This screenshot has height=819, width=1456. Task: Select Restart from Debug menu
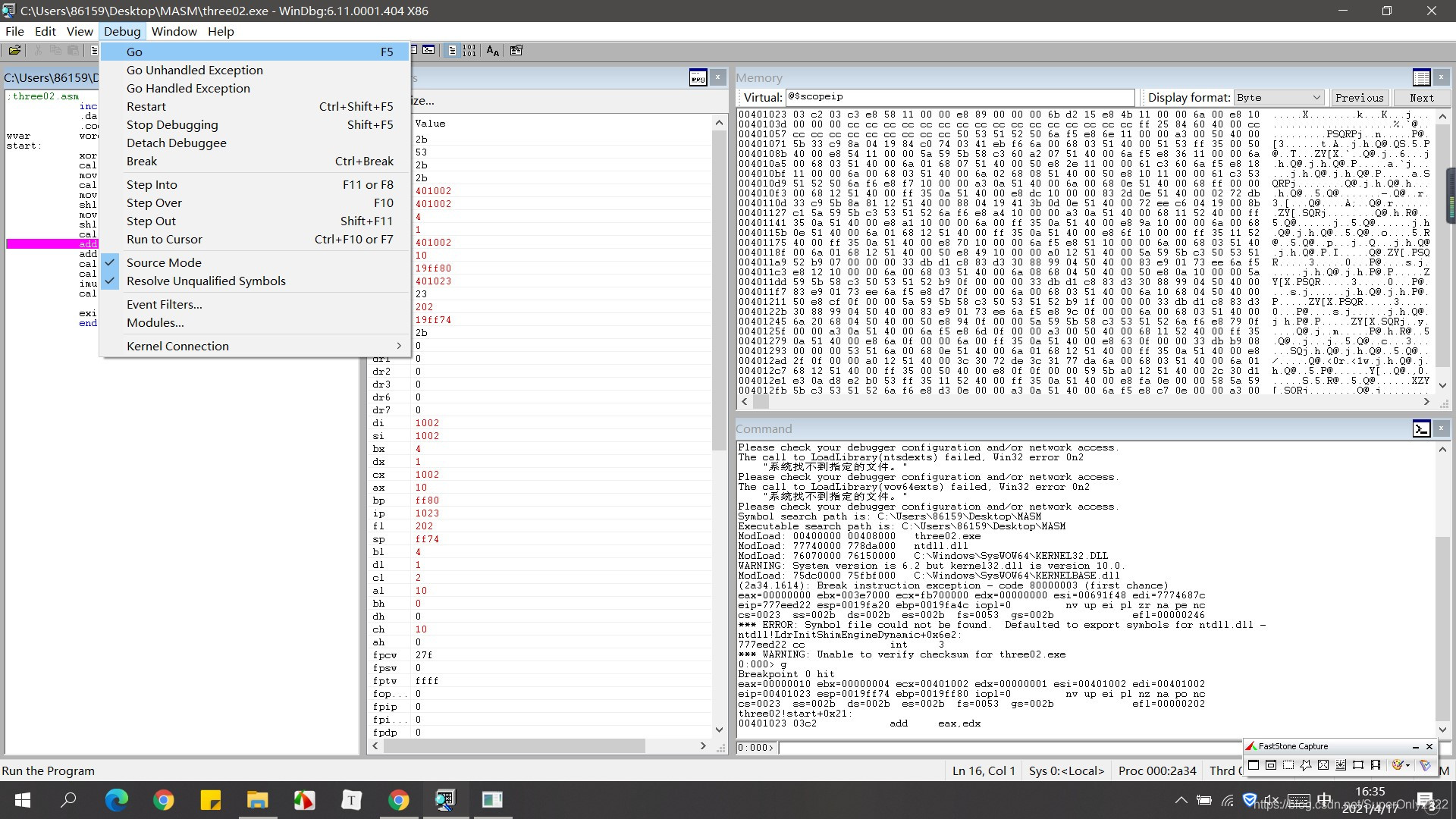(x=256, y=106)
